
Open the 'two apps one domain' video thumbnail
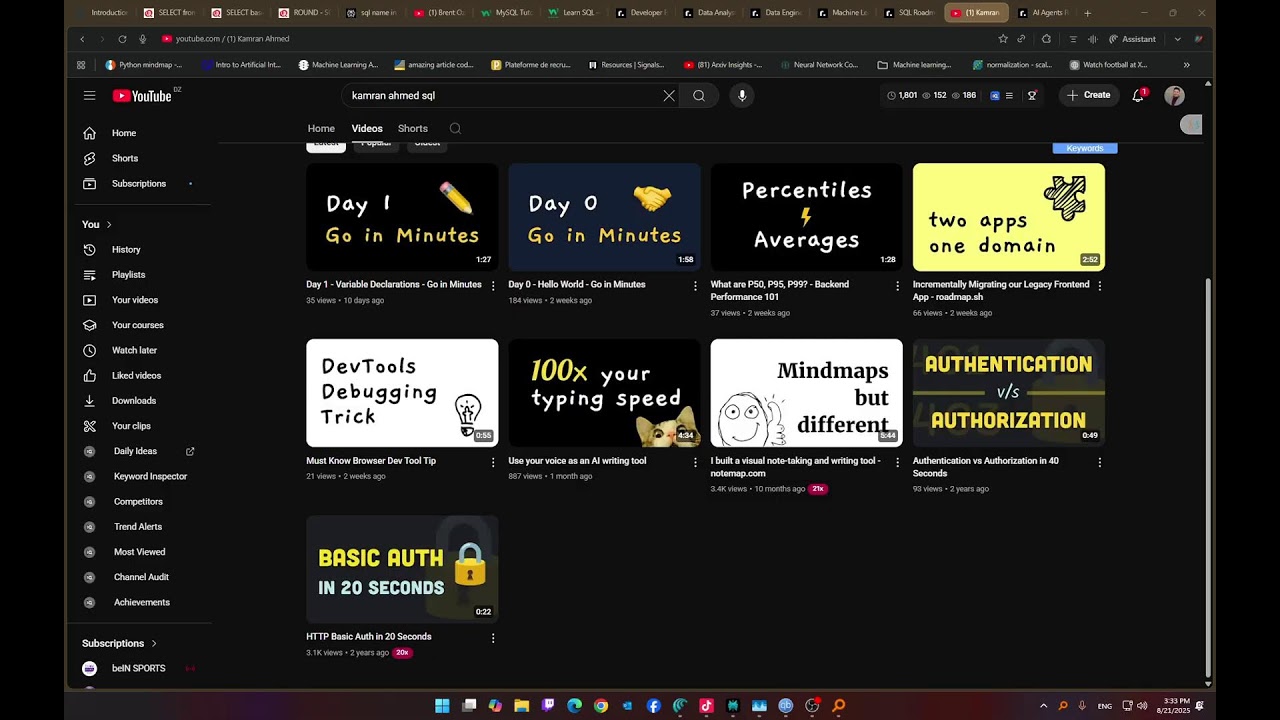(x=1009, y=217)
